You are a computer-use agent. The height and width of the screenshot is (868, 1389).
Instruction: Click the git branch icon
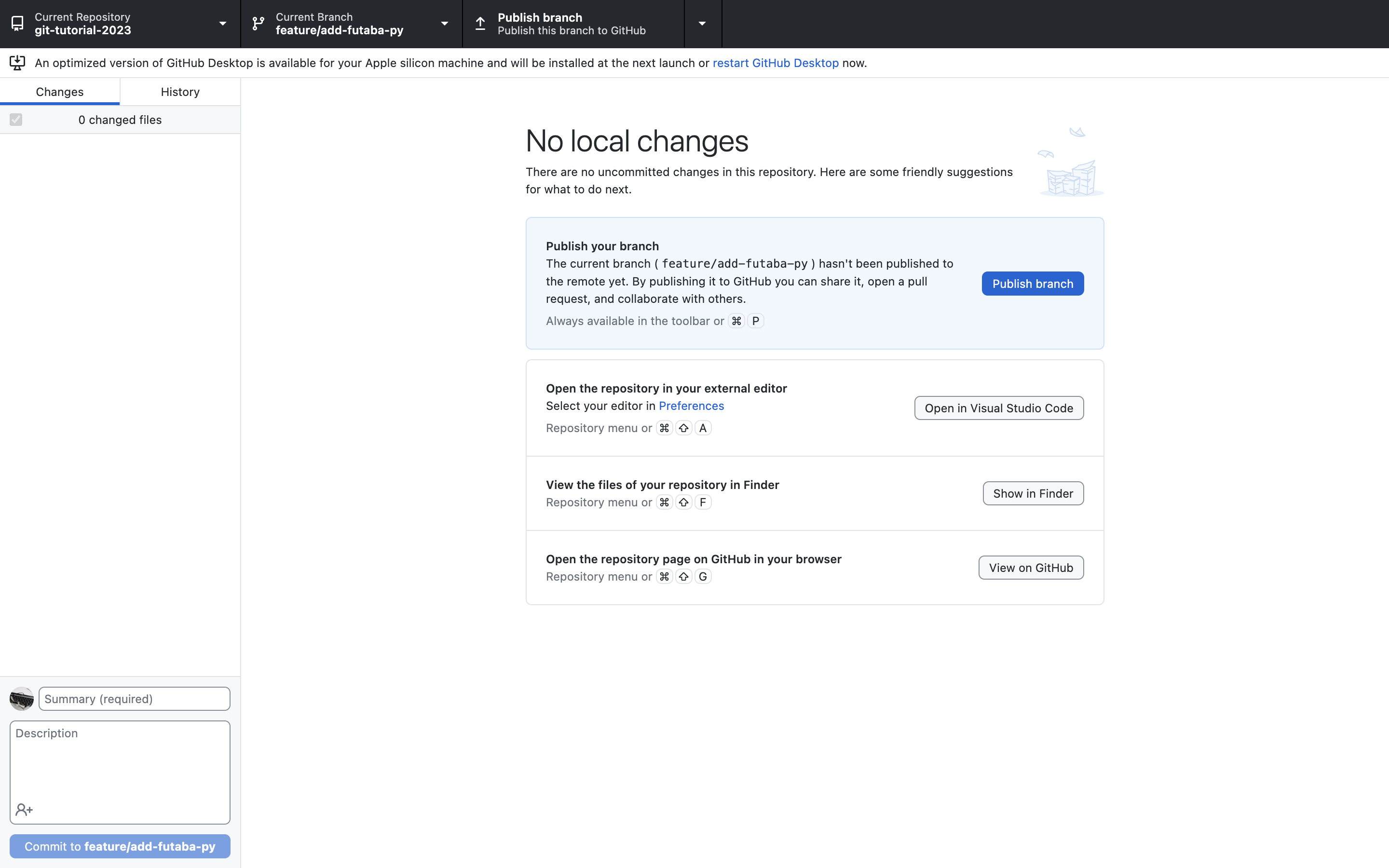coord(259,24)
